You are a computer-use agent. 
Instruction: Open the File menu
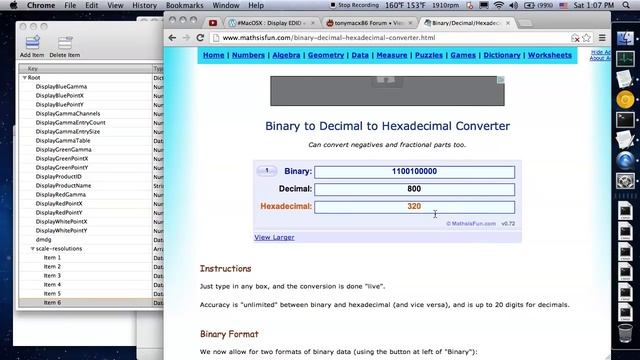point(70,5)
